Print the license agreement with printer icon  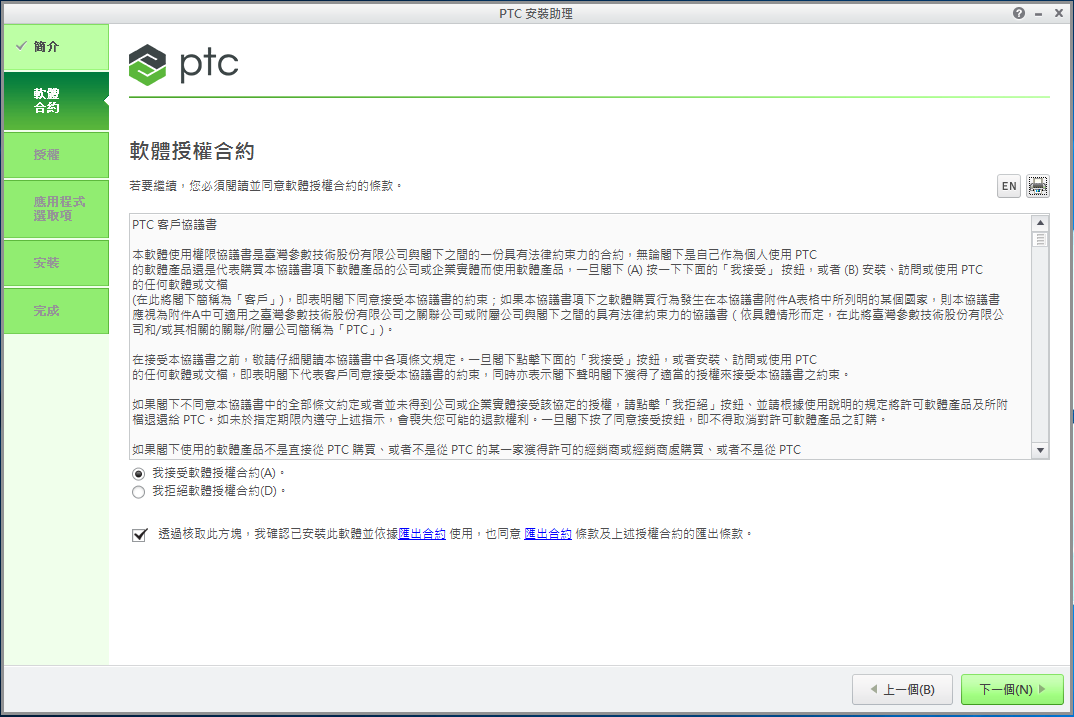[1038, 186]
